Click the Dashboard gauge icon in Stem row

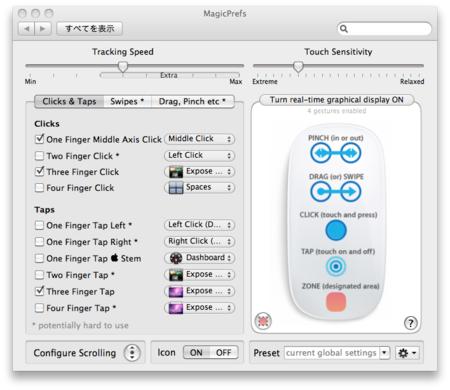point(176,258)
